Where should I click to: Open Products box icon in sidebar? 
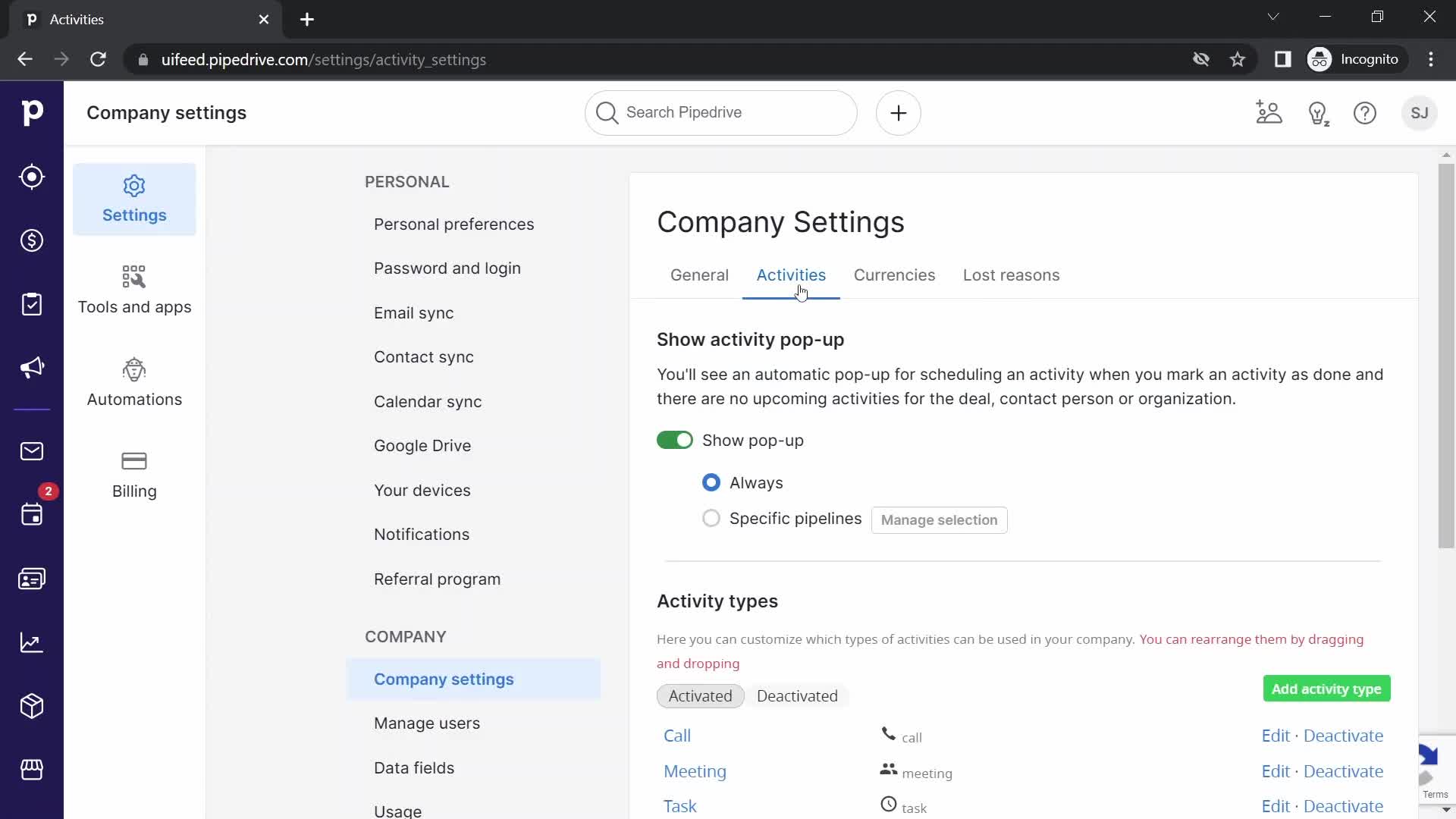tap(32, 706)
